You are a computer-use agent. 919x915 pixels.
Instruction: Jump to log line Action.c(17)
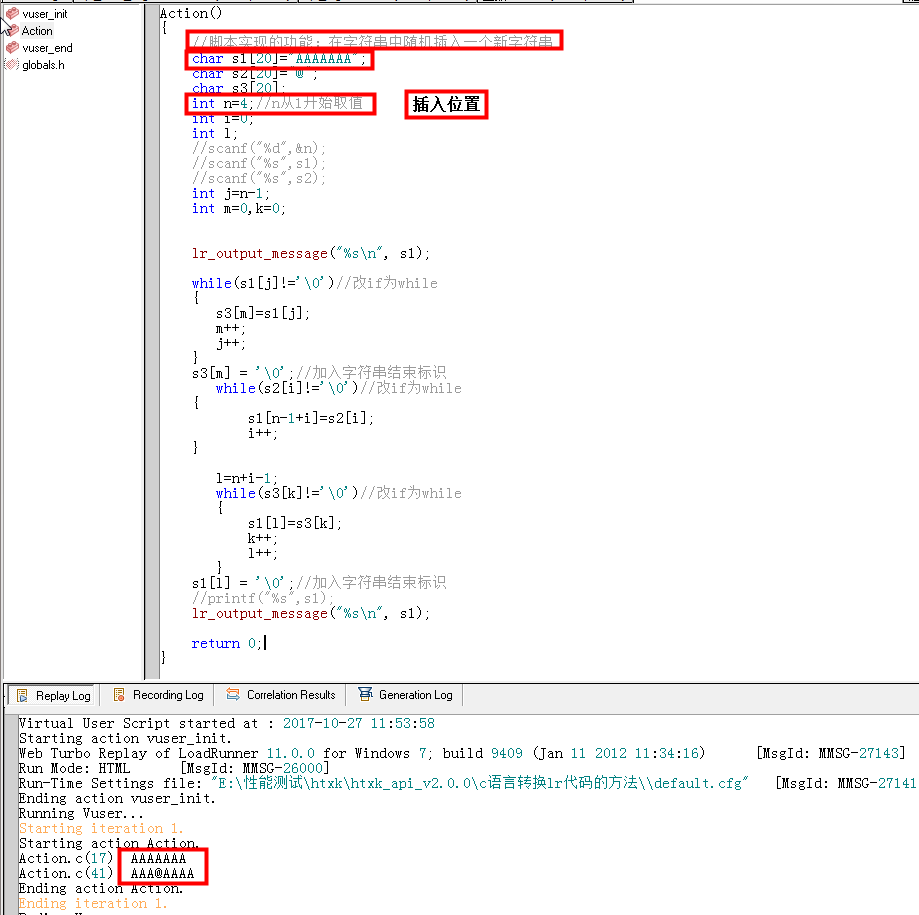point(103,858)
